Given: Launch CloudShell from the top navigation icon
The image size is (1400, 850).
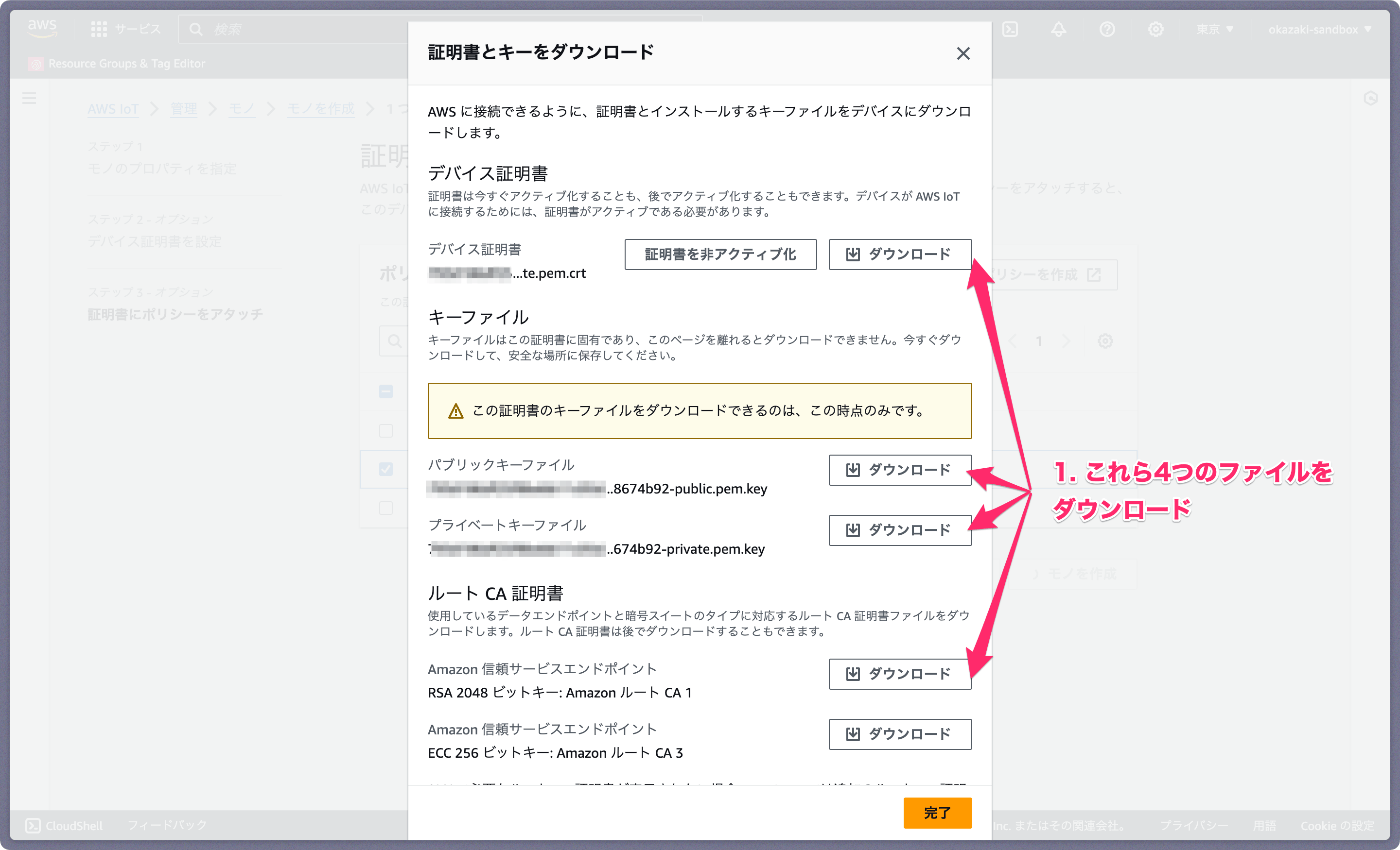Looking at the screenshot, I should (1011, 29).
